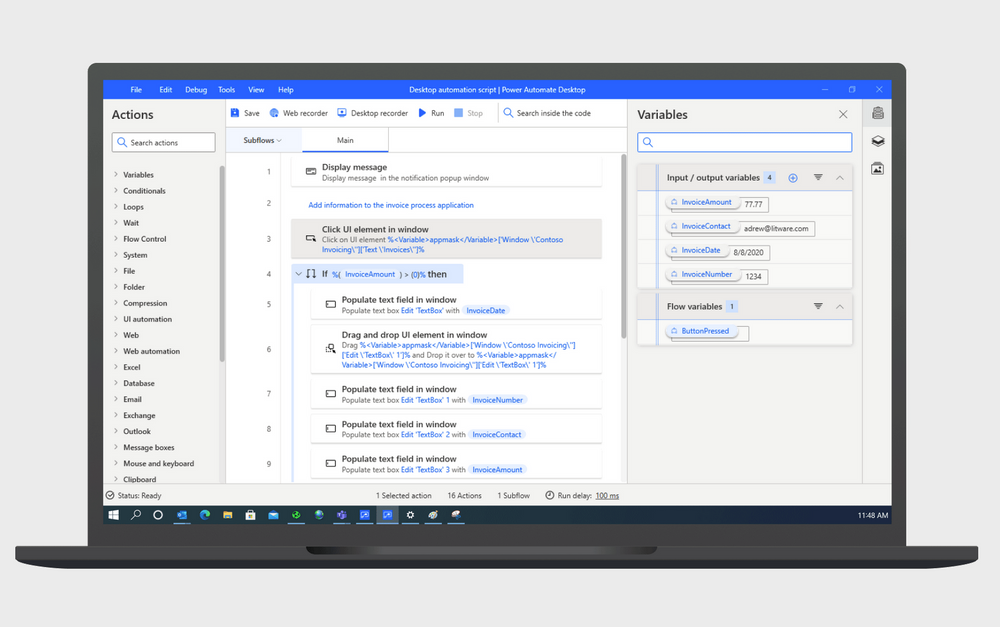Viewport: 1000px width, 627px height.
Task: Collapse the If block on line 4
Action: point(298,274)
